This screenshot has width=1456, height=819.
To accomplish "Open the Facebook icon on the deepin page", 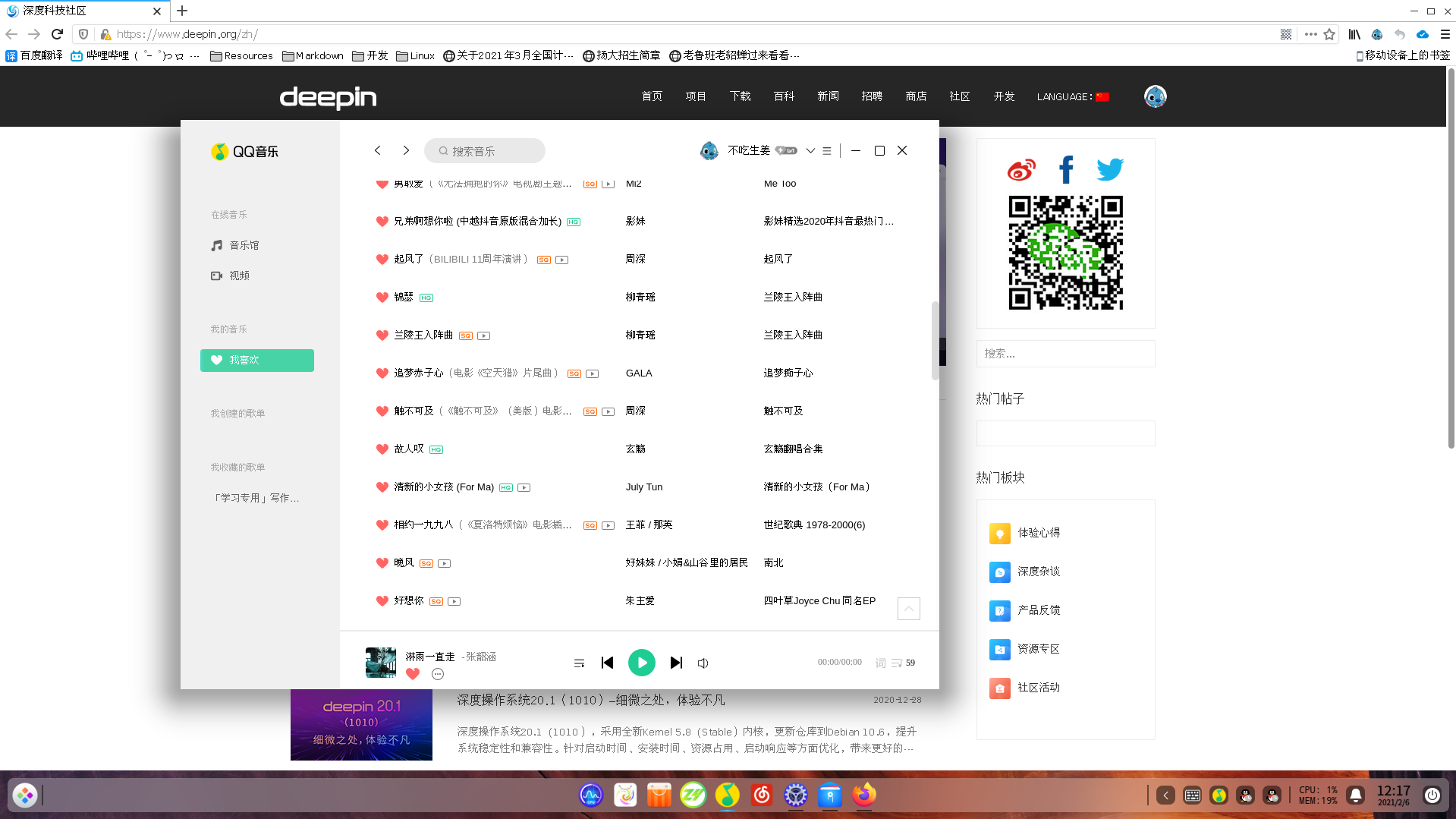I will [x=1066, y=170].
